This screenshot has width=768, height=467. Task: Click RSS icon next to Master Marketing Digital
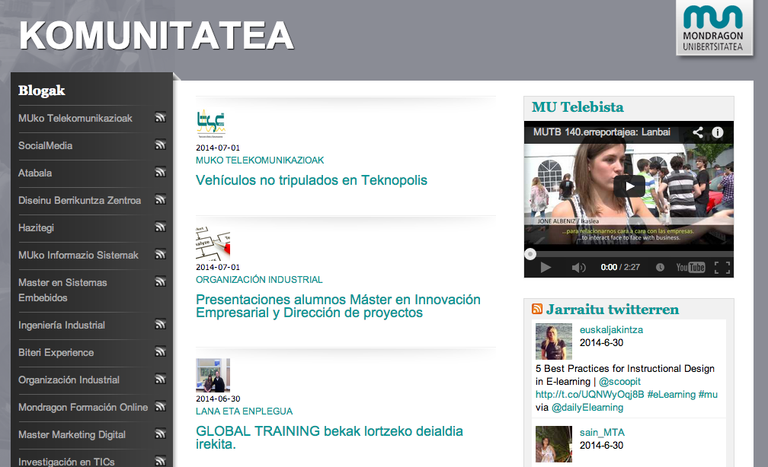click(160, 435)
